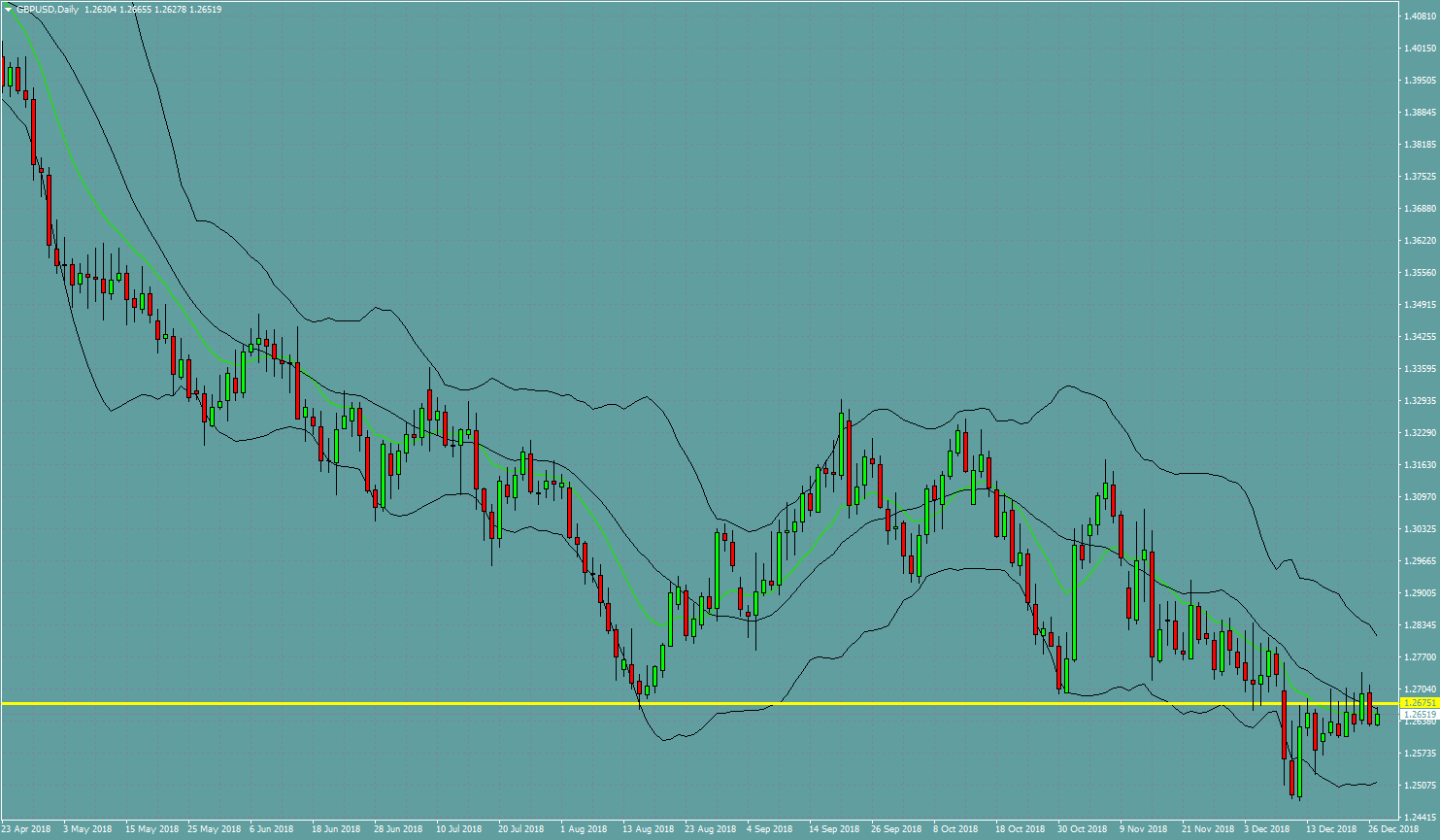Viewport: 1440px width, 840px height.
Task: Click the 3 May 2018 date label
Action: point(88,829)
